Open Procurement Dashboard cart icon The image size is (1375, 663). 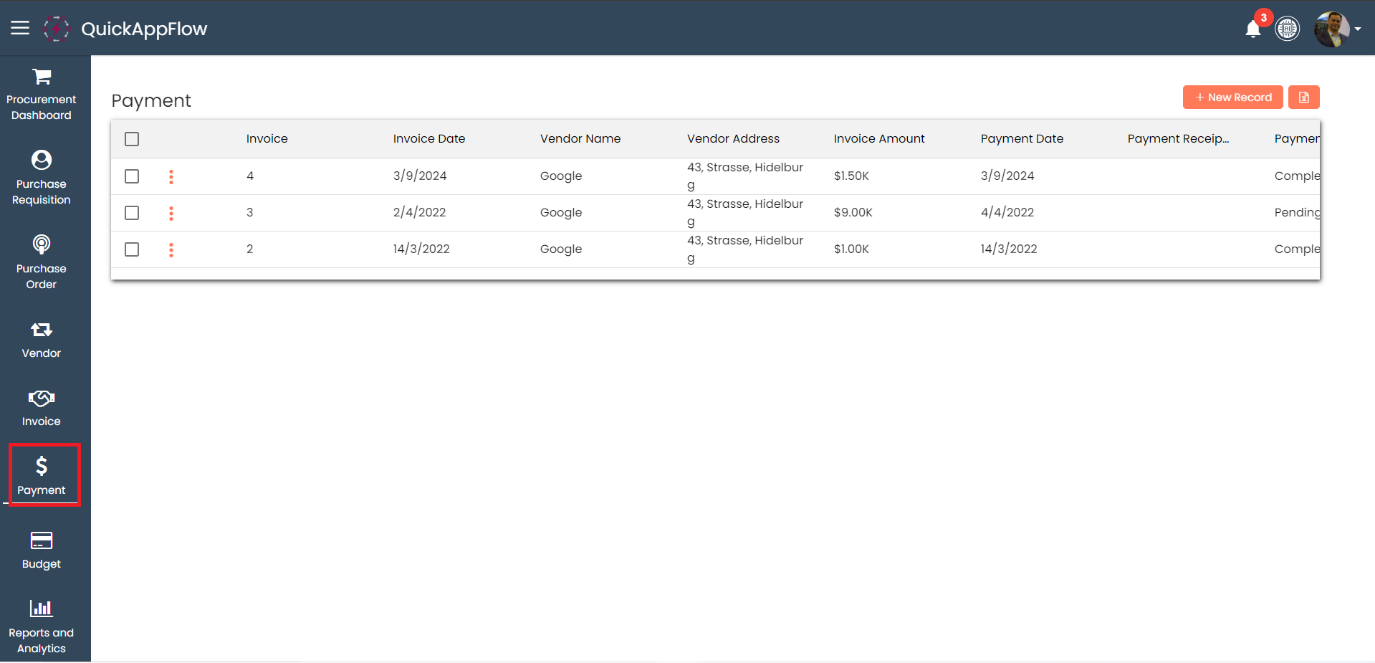(x=41, y=77)
